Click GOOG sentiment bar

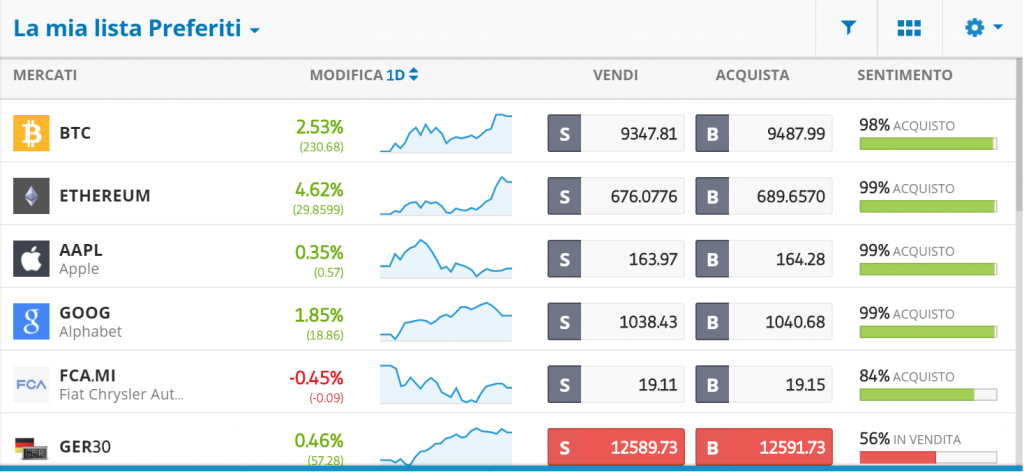pyautogui.click(x=928, y=332)
